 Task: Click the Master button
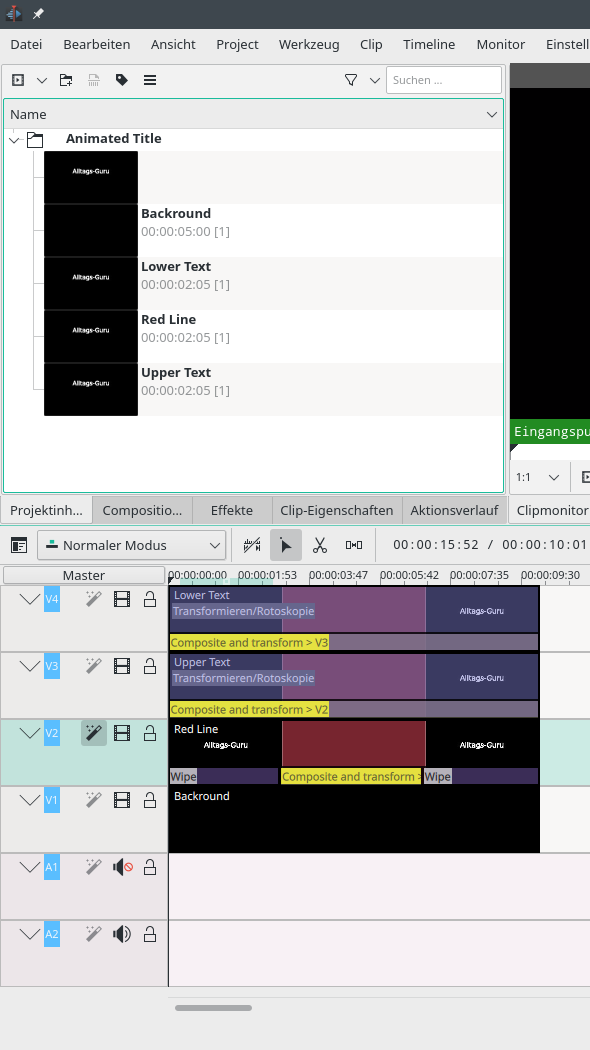click(x=84, y=575)
